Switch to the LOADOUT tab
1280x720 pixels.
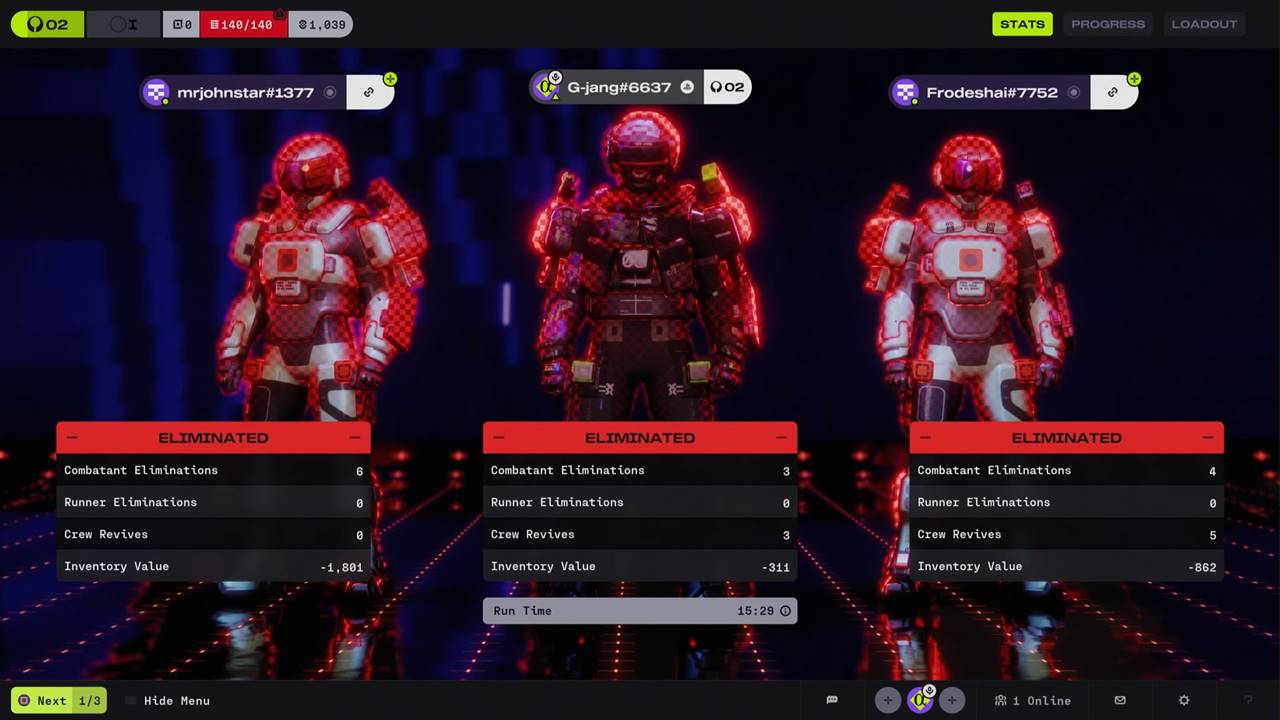[x=1204, y=24]
